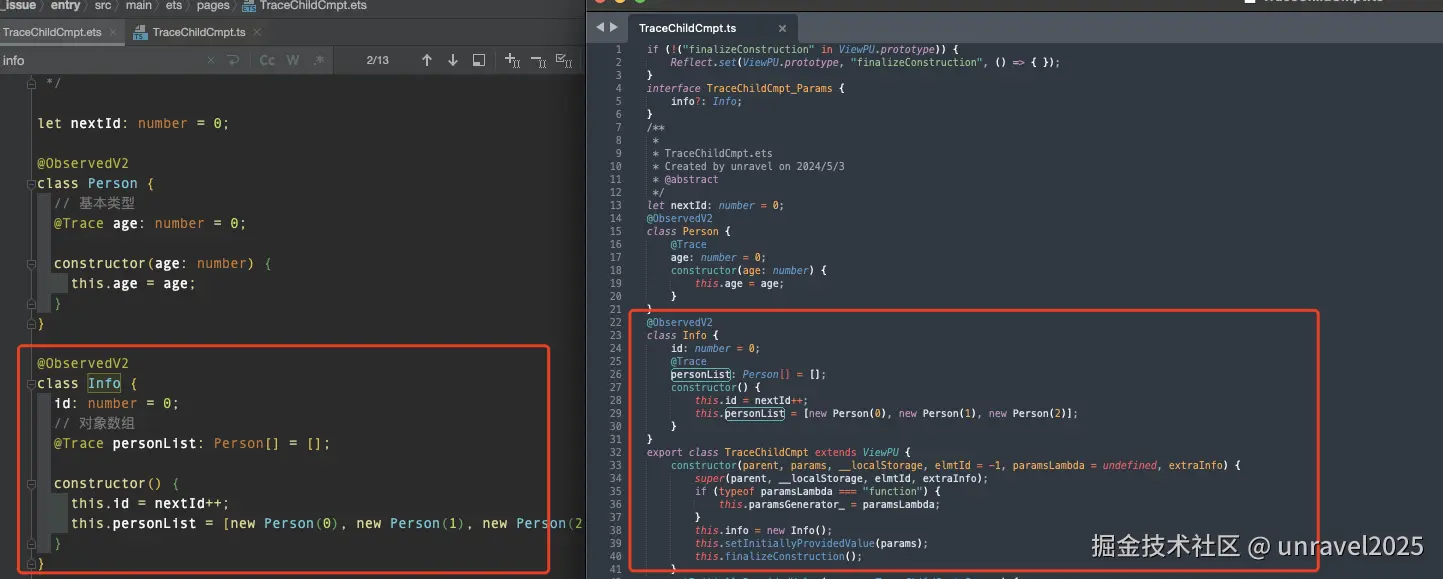
Task: Click ETS file icon in breadcrumb
Action: click(x=249, y=6)
